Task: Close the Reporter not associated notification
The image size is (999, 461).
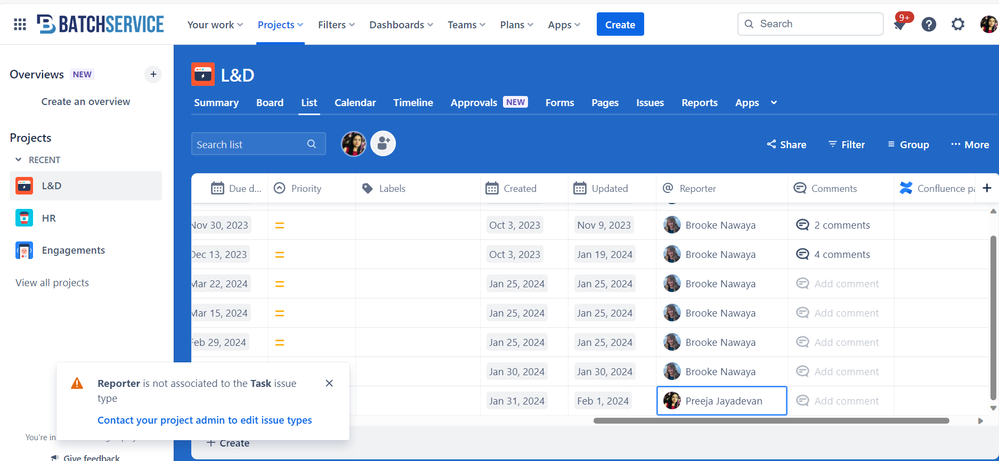Action: (329, 383)
